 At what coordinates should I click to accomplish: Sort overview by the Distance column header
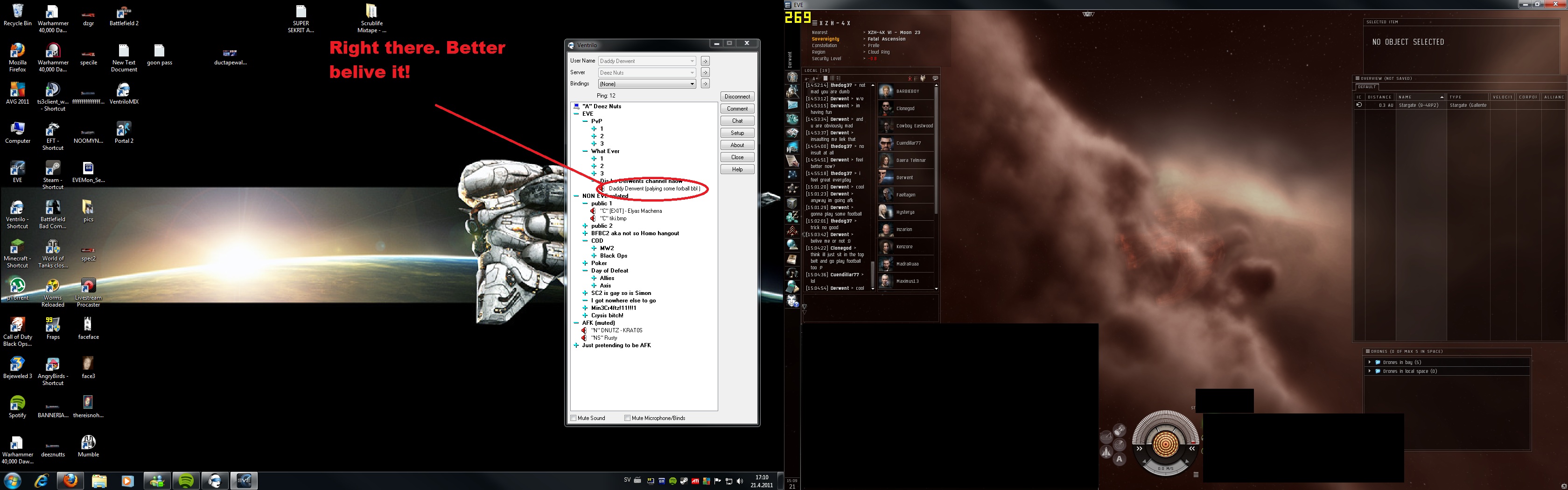tap(1379, 97)
